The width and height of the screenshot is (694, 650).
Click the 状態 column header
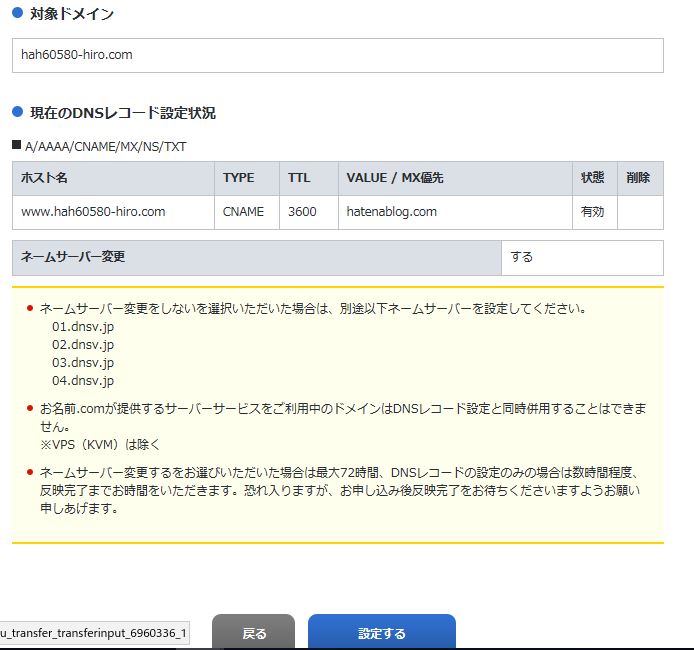[594, 178]
